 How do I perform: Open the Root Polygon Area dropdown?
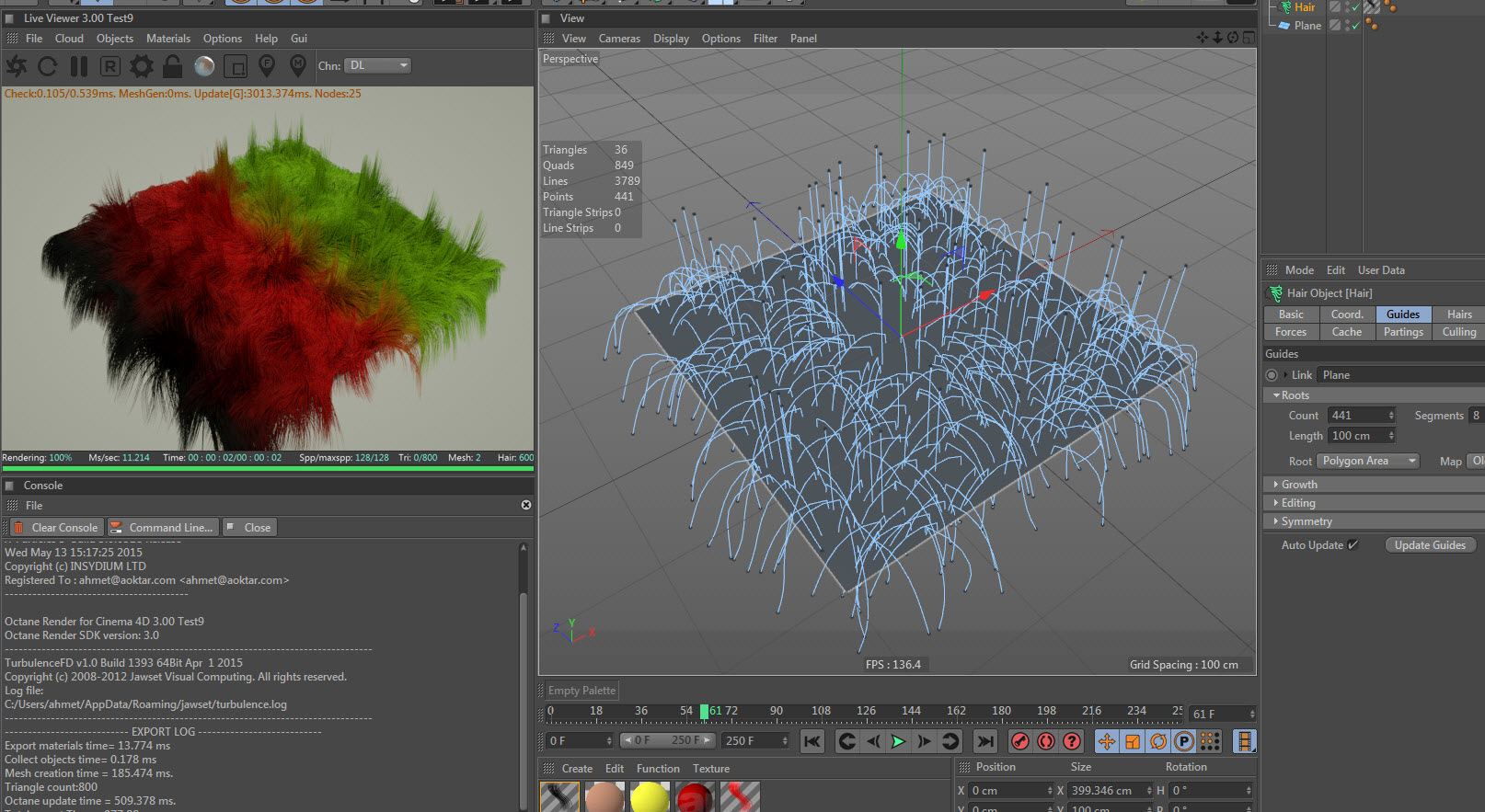(x=1368, y=462)
